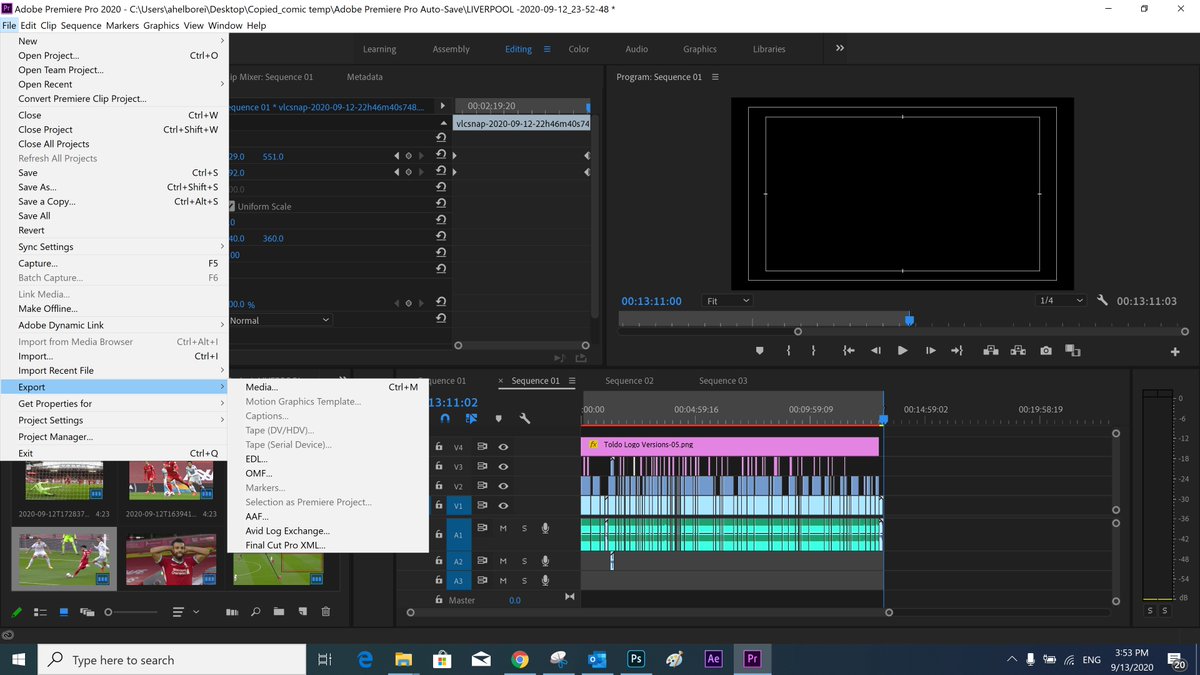
Task: Select the Color workspace
Action: point(579,49)
